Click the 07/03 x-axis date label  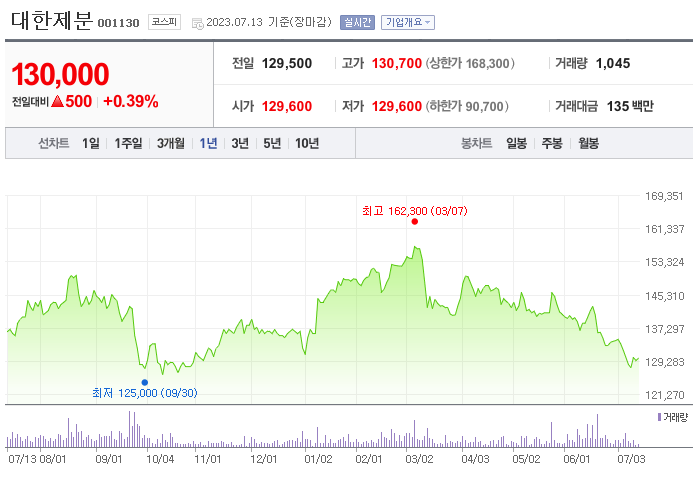coord(631,459)
